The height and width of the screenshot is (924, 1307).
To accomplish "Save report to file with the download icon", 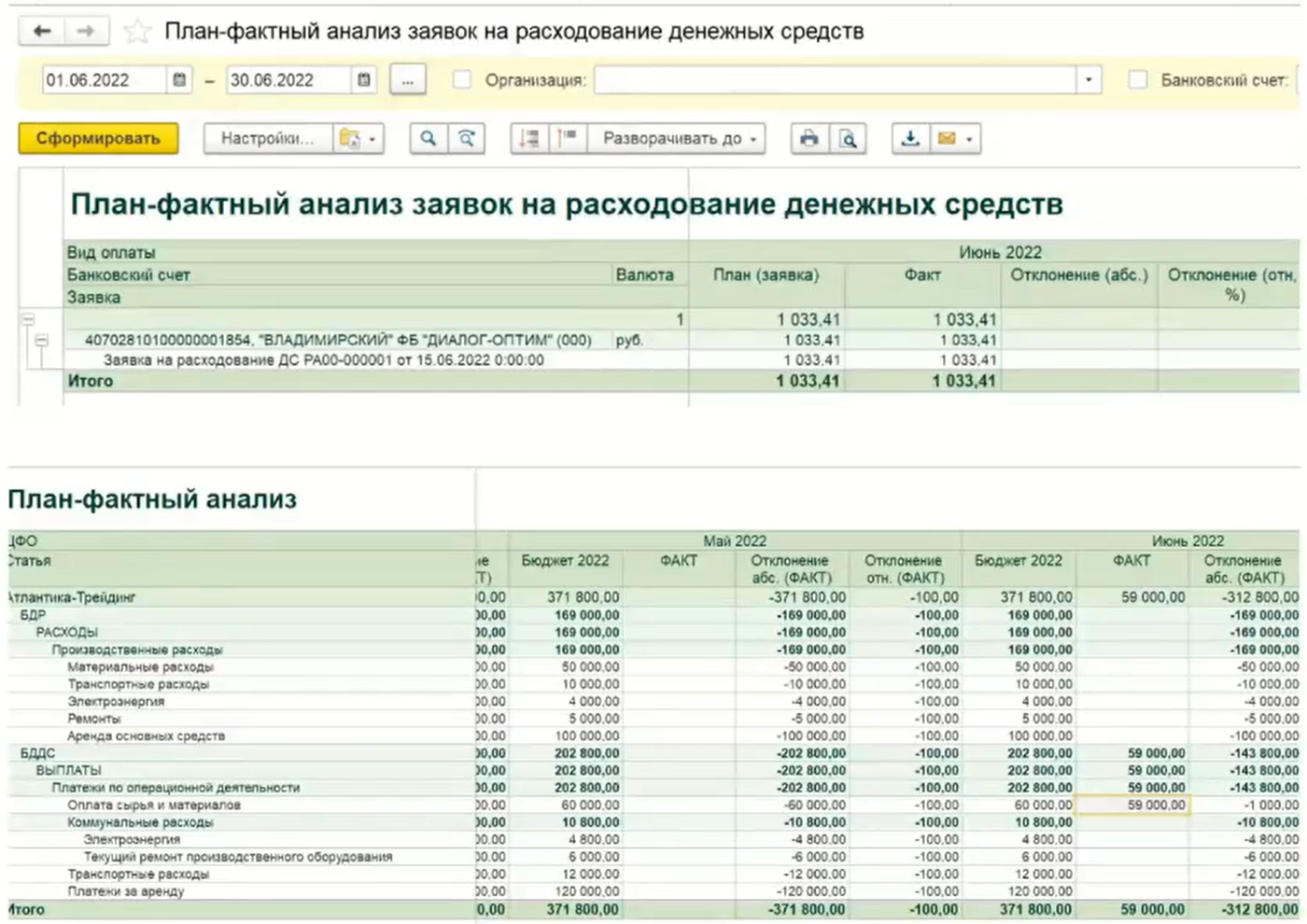I will point(909,138).
